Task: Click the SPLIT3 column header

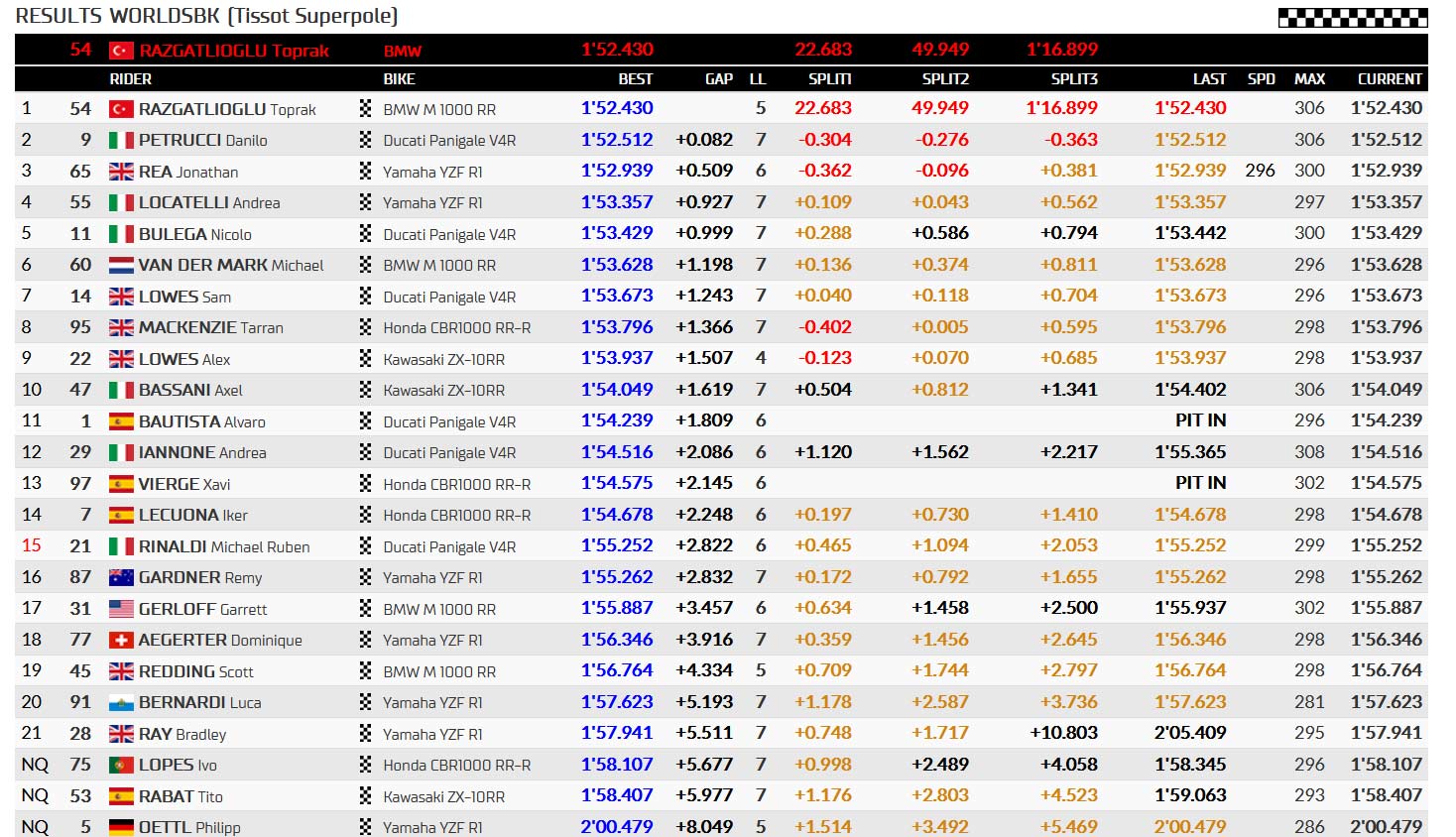Action: tap(1075, 79)
